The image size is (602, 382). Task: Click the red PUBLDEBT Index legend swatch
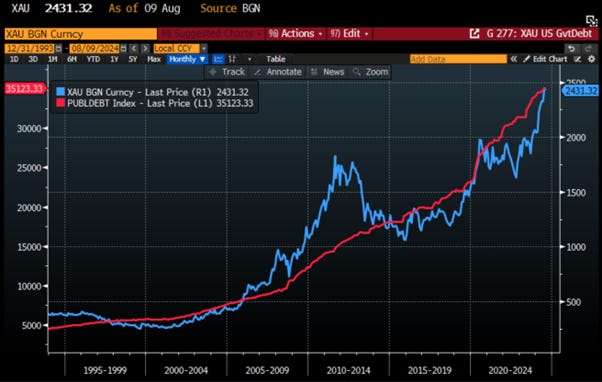click(60, 103)
